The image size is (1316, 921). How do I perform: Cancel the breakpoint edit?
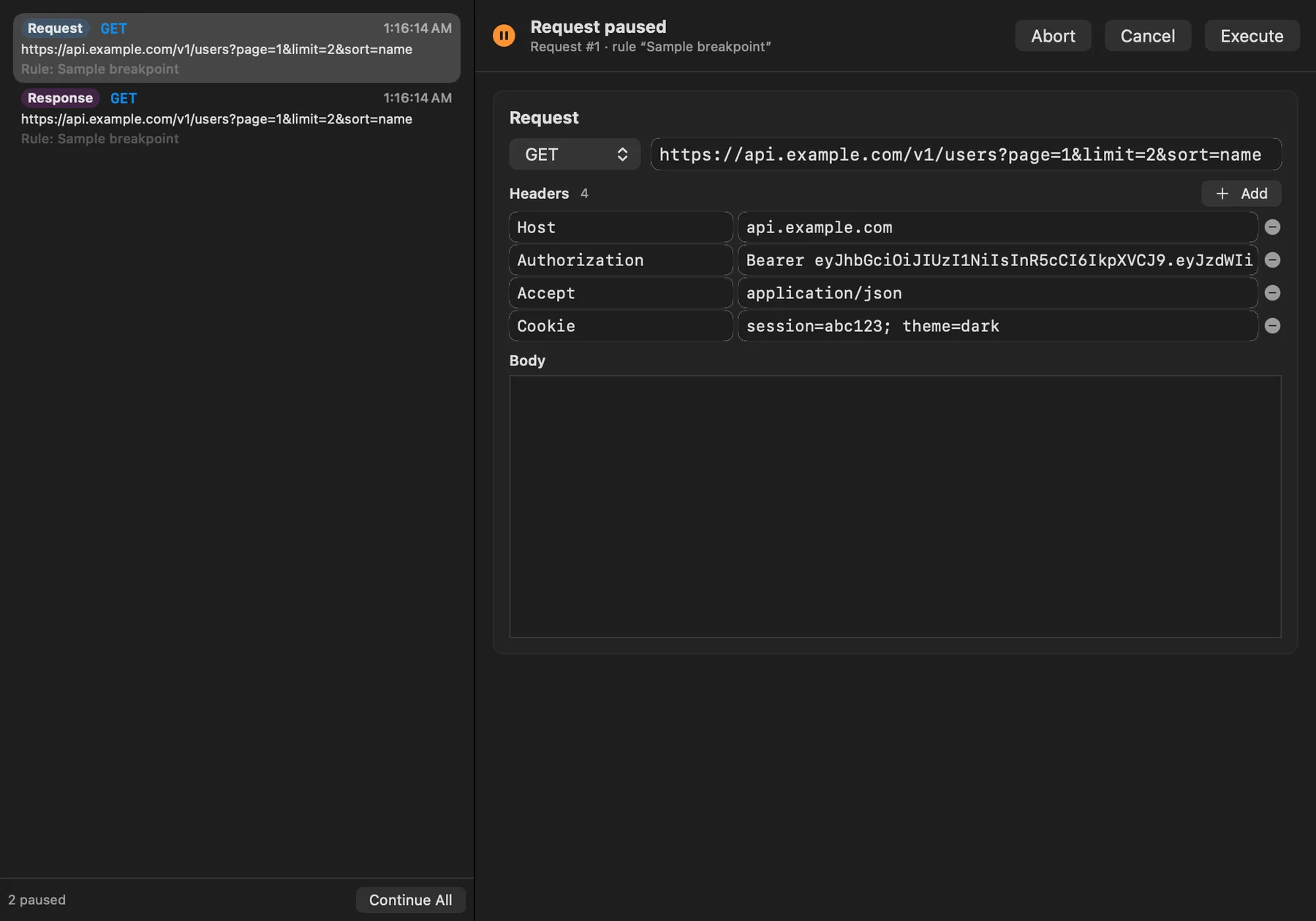click(x=1147, y=36)
